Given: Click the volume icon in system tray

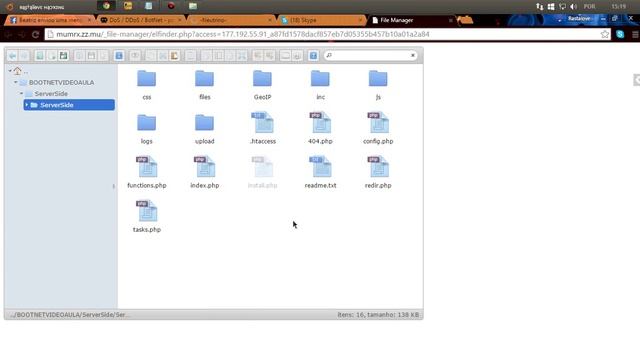Looking at the screenshot, I should coord(574,7).
